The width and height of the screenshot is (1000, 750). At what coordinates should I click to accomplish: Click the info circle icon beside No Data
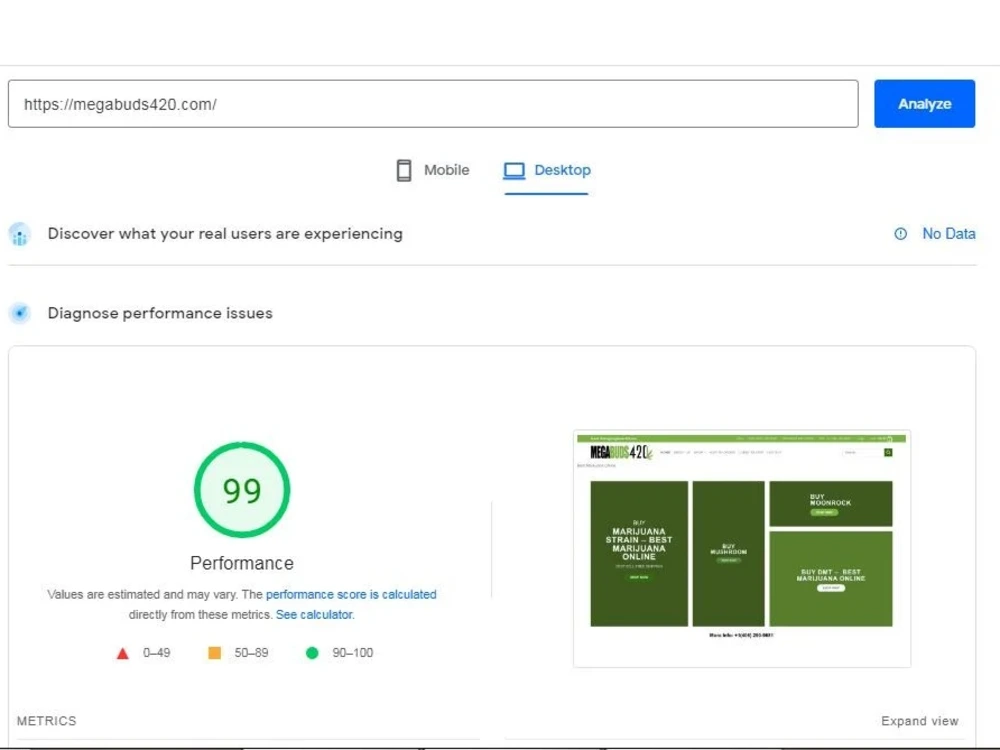(x=901, y=234)
